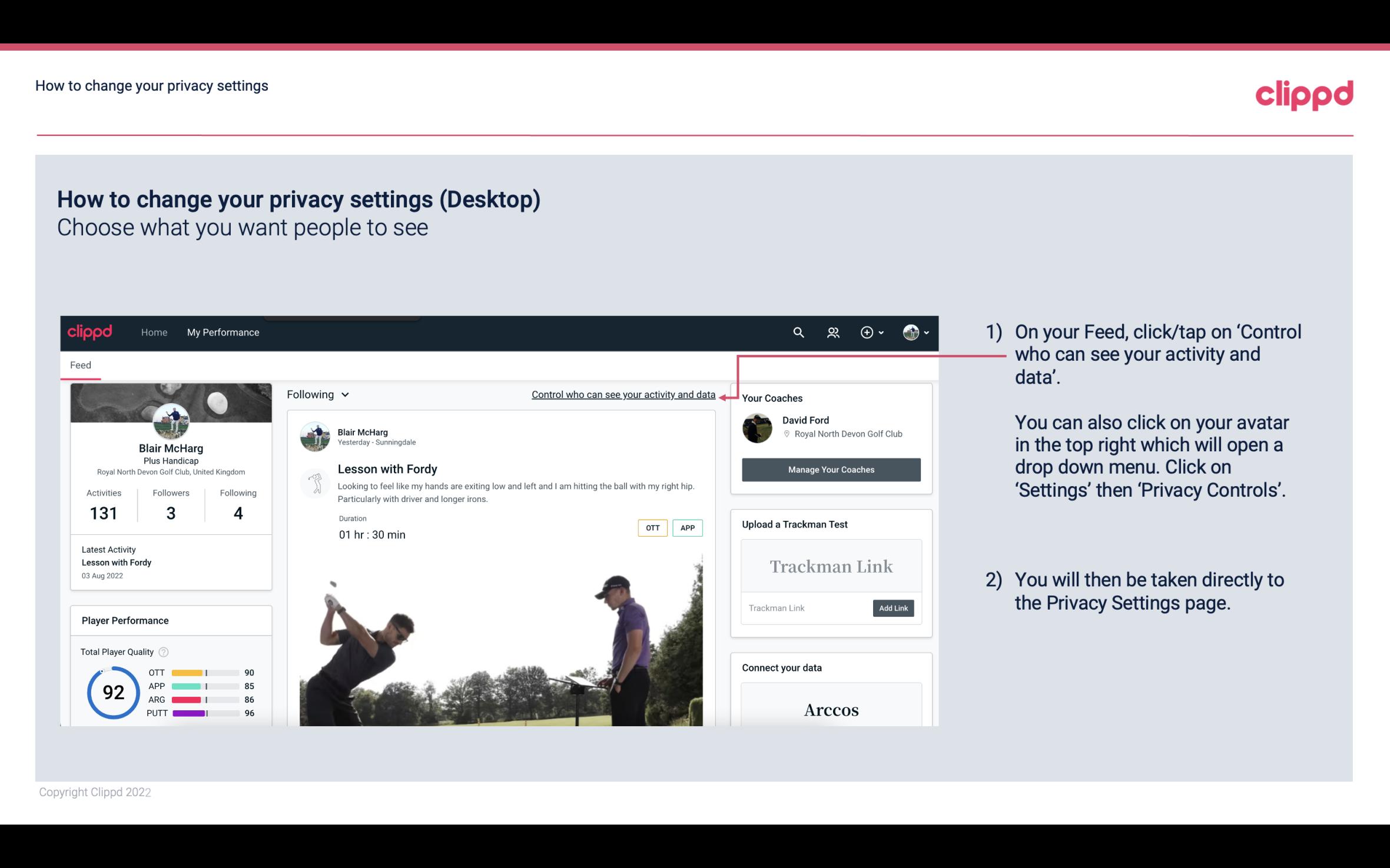Click the APP performance tag icon
The height and width of the screenshot is (868, 1390).
click(x=688, y=528)
